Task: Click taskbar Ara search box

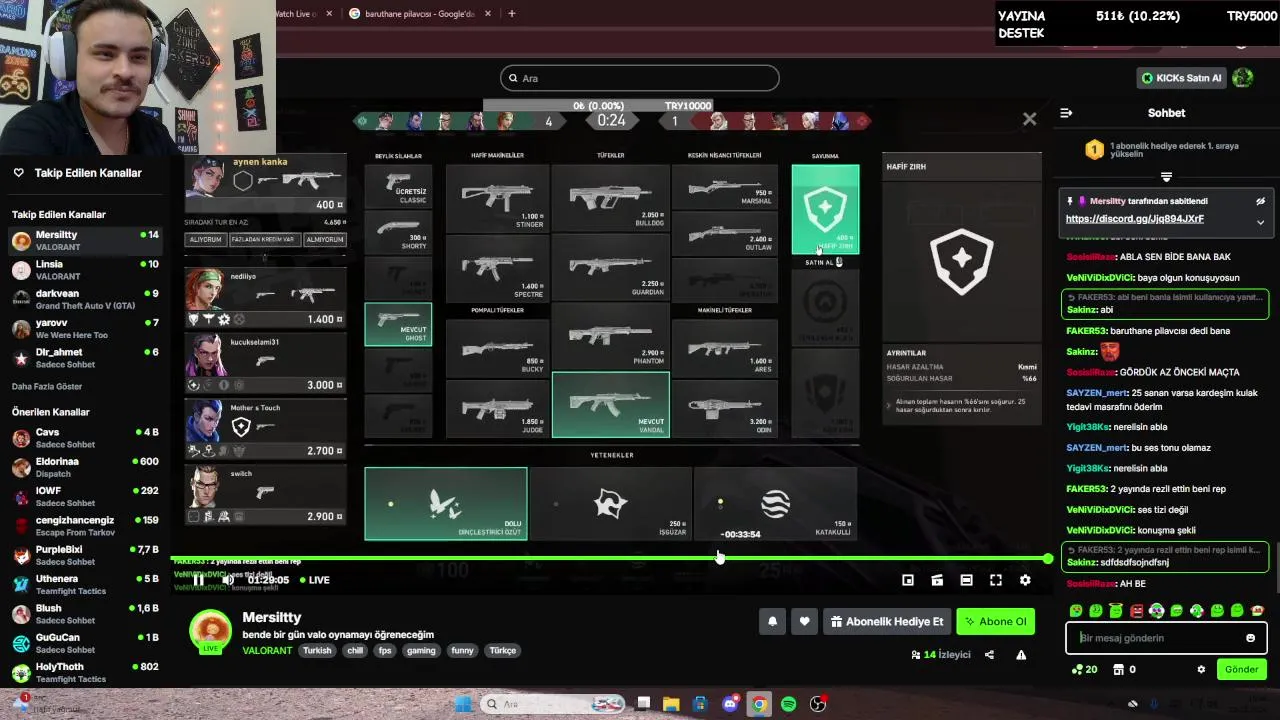Action: click(552, 704)
